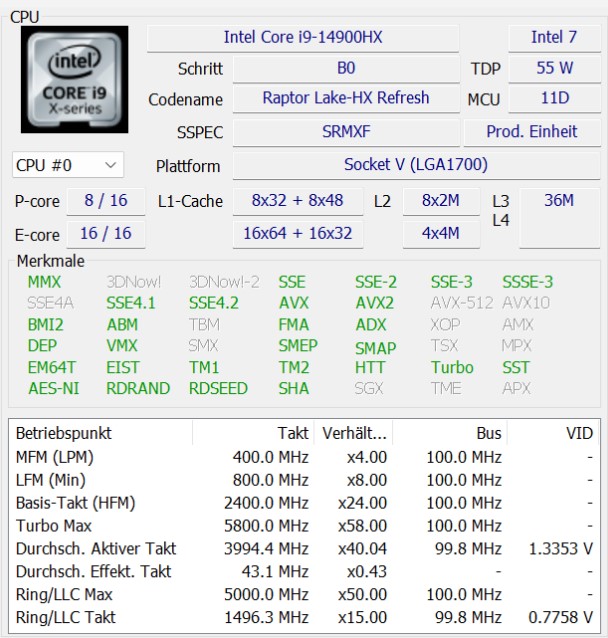This screenshot has height=638, width=608.
Task: Click the EM64T feature label
Action: [52, 368]
